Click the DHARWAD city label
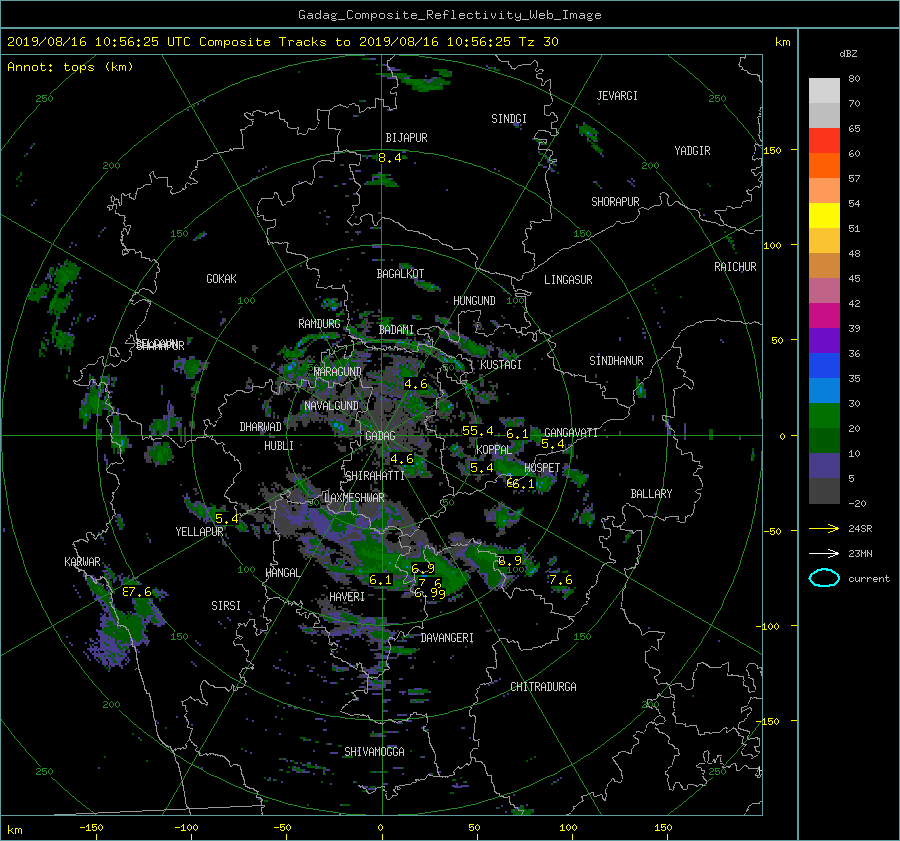This screenshot has height=841, width=900. coord(260,427)
